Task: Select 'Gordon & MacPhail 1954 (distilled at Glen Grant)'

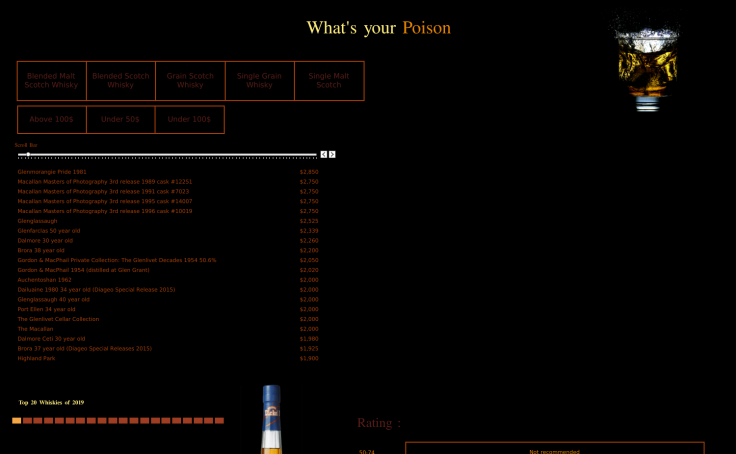Action: click(84, 270)
